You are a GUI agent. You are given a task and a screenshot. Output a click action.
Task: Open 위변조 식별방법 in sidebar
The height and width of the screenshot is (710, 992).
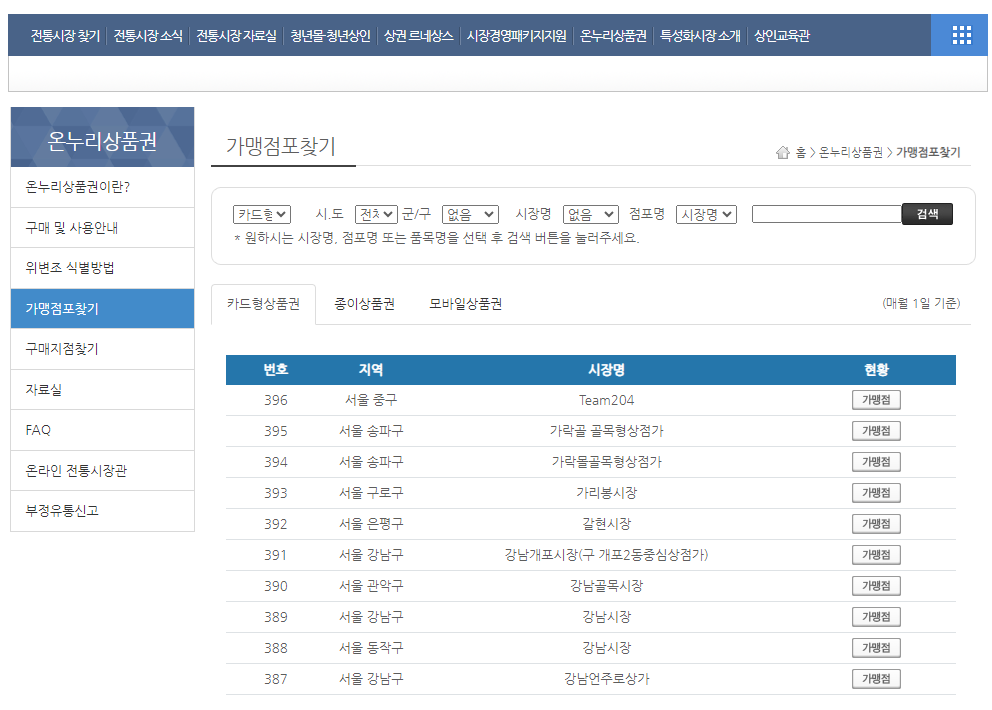point(102,268)
